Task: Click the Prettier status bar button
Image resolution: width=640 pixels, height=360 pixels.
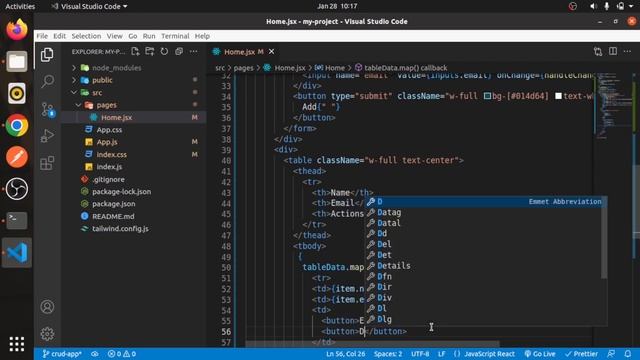Action: point(581,354)
